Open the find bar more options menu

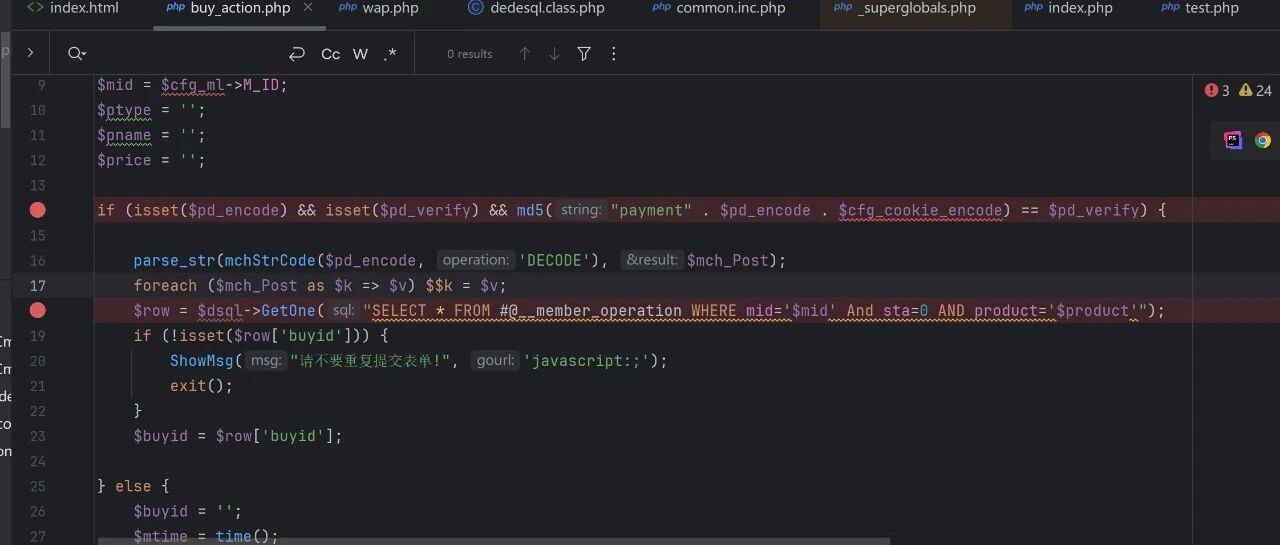point(614,54)
